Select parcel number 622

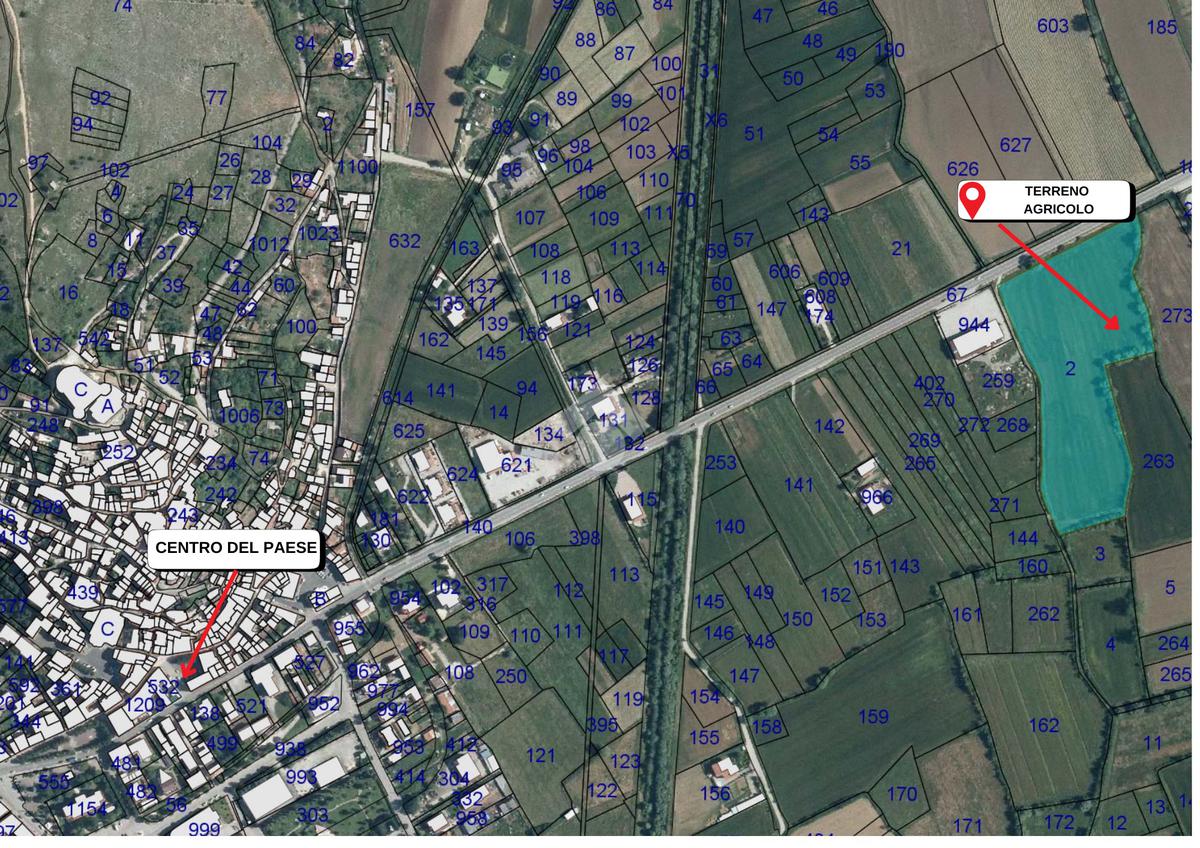tap(413, 496)
